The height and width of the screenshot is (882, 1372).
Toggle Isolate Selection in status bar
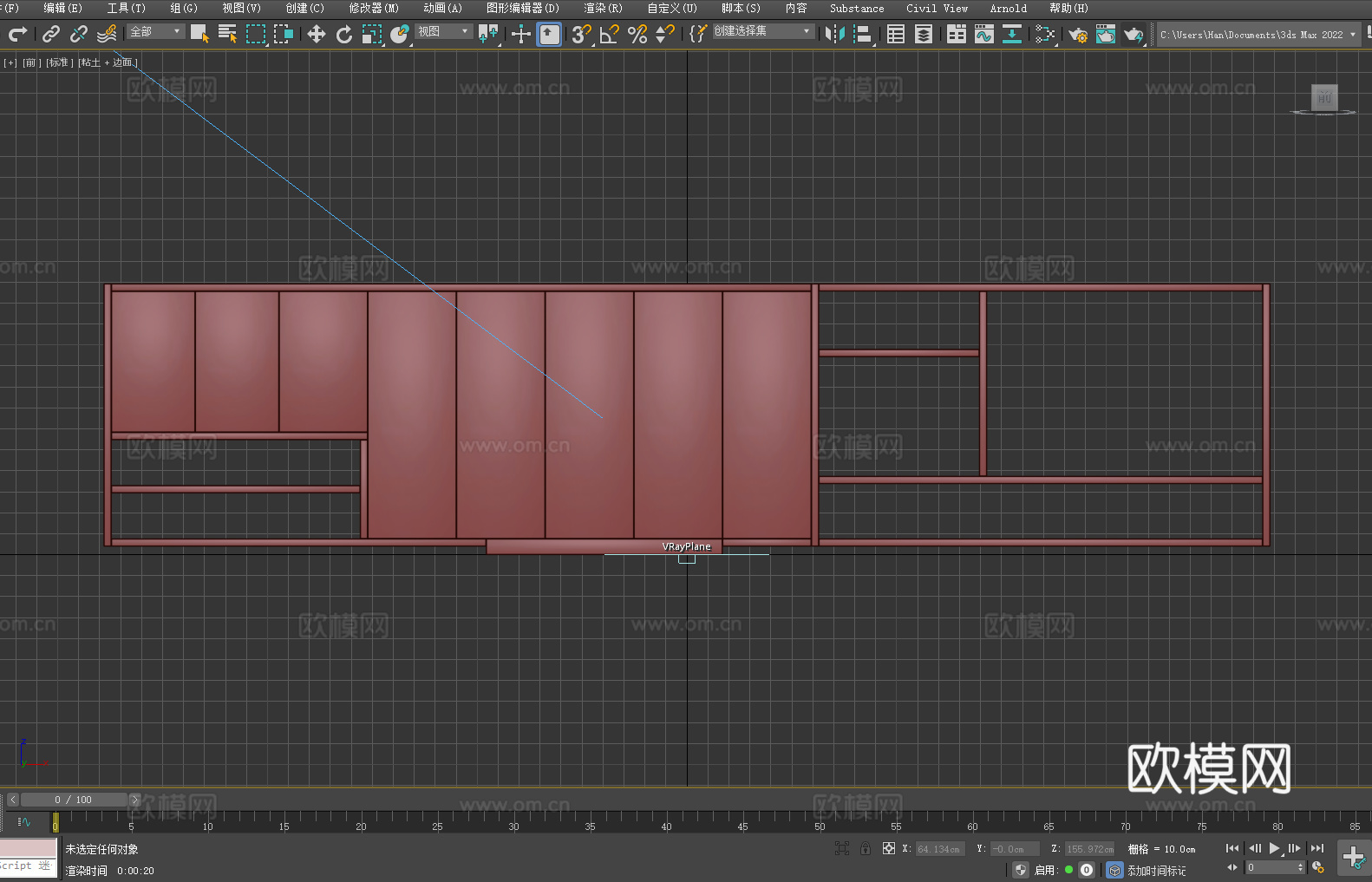point(841,848)
